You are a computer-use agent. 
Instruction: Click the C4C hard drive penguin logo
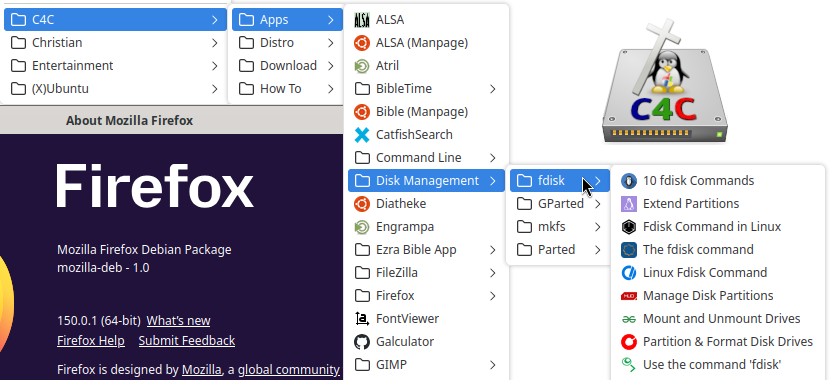point(665,81)
